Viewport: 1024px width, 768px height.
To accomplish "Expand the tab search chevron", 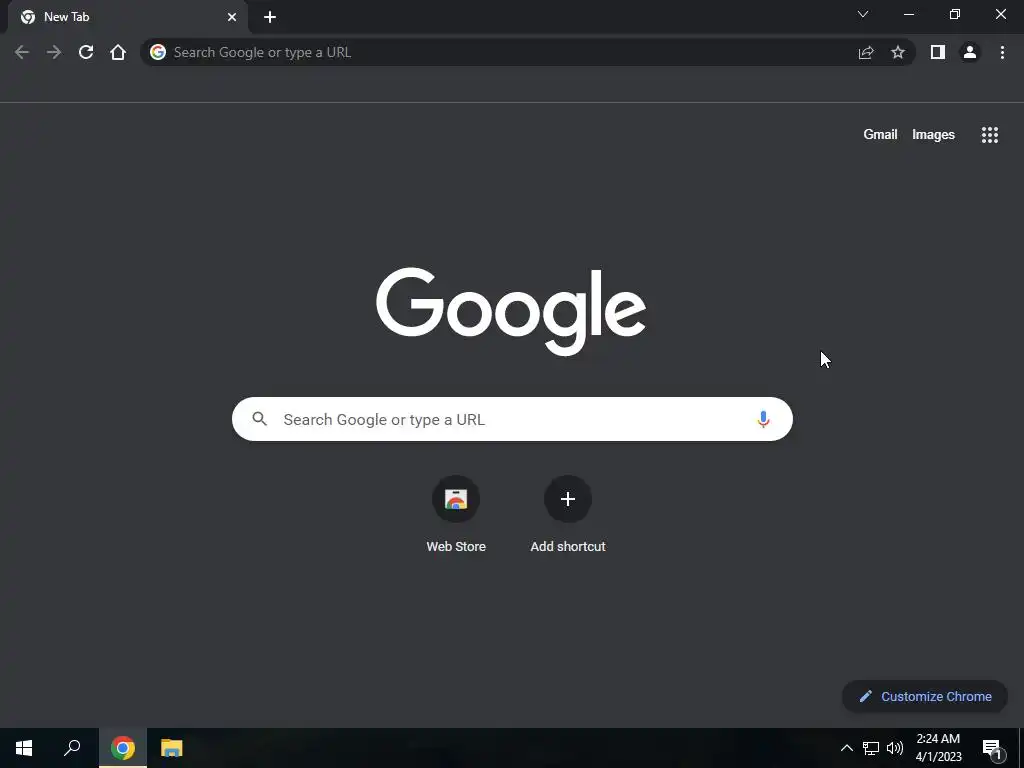I will (863, 14).
